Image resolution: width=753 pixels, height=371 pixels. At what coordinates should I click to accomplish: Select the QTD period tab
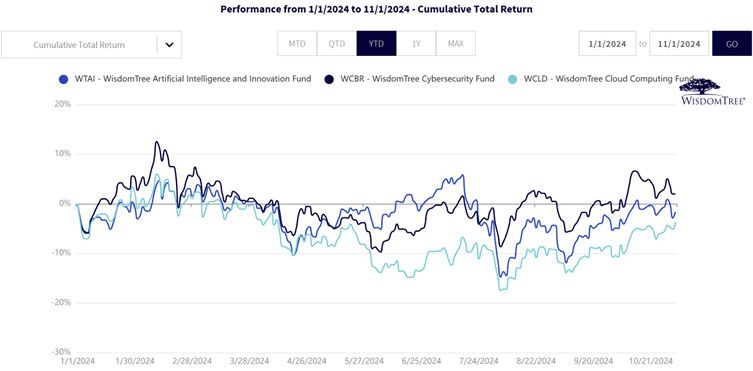click(x=337, y=43)
